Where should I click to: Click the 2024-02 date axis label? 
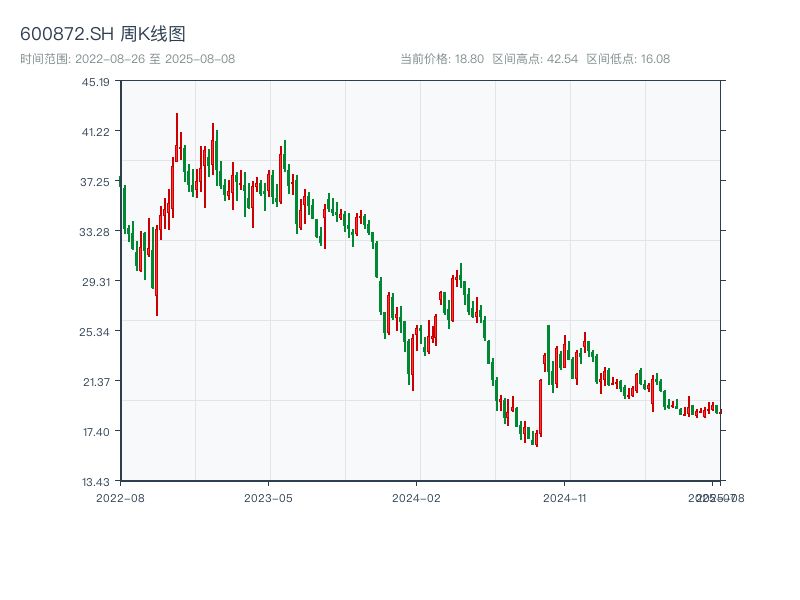pyautogui.click(x=417, y=497)
